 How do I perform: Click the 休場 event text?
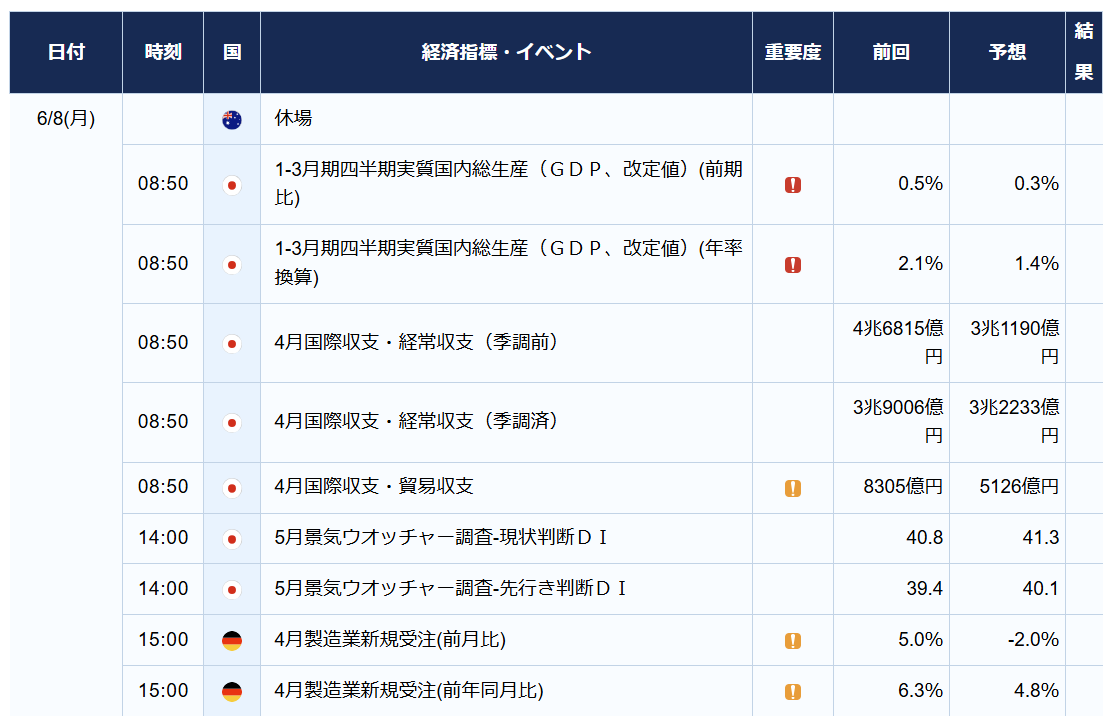[x=293, y=117]
